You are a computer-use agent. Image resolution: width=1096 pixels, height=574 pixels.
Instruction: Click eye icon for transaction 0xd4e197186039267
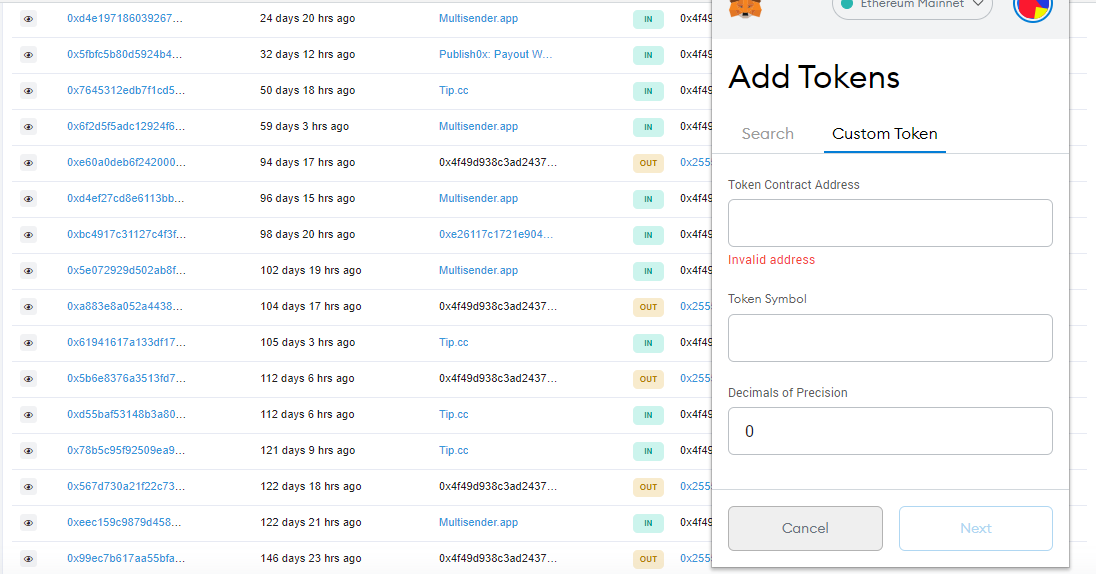click(28, 19)
